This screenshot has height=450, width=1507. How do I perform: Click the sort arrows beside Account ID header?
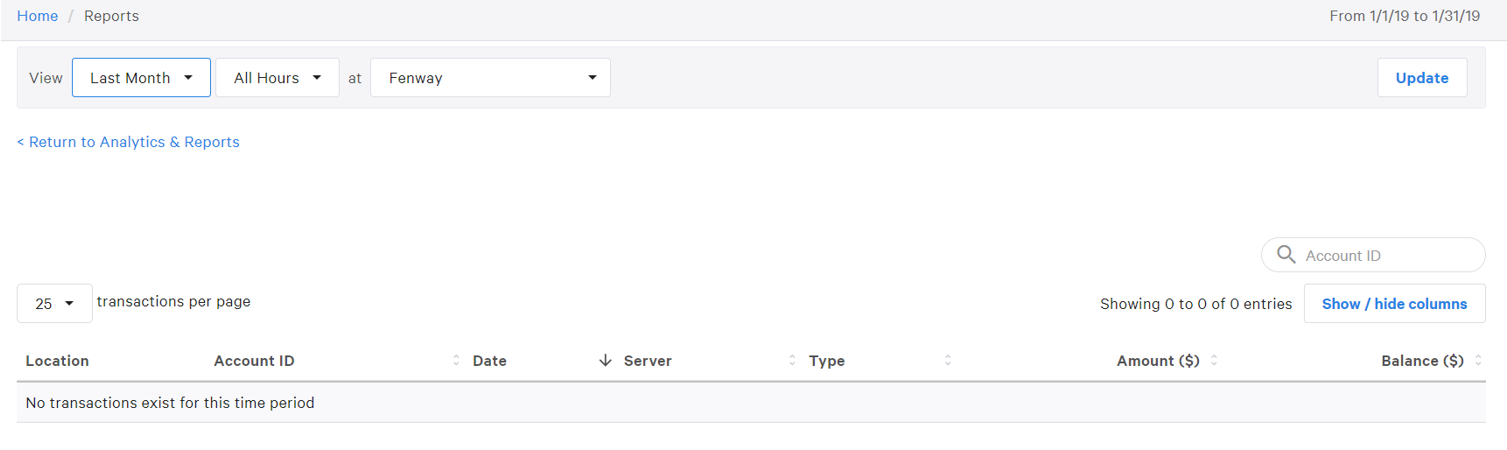point(456,361)
